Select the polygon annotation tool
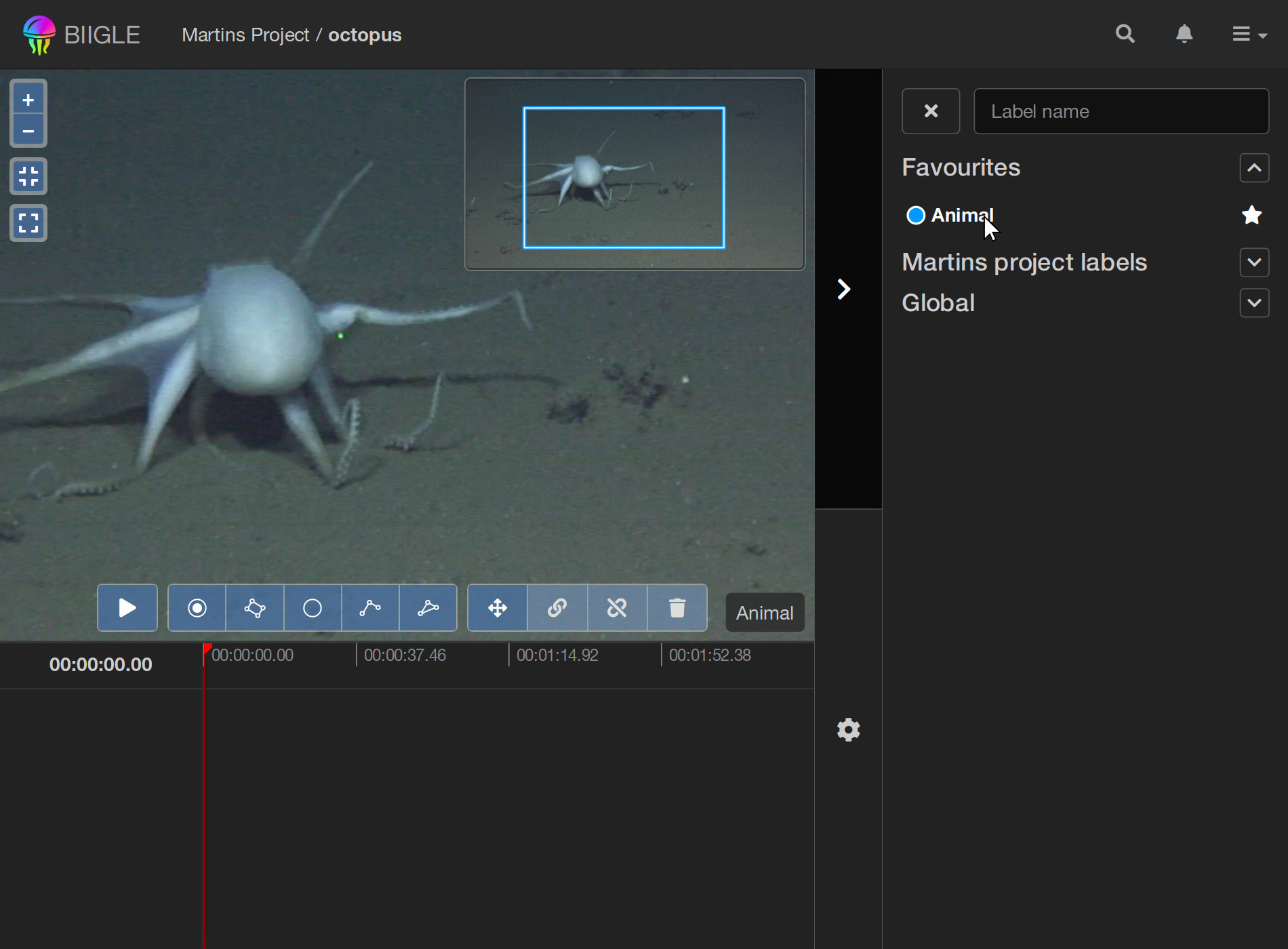Screen dimensions: 1288x949 tap(428, 608)
